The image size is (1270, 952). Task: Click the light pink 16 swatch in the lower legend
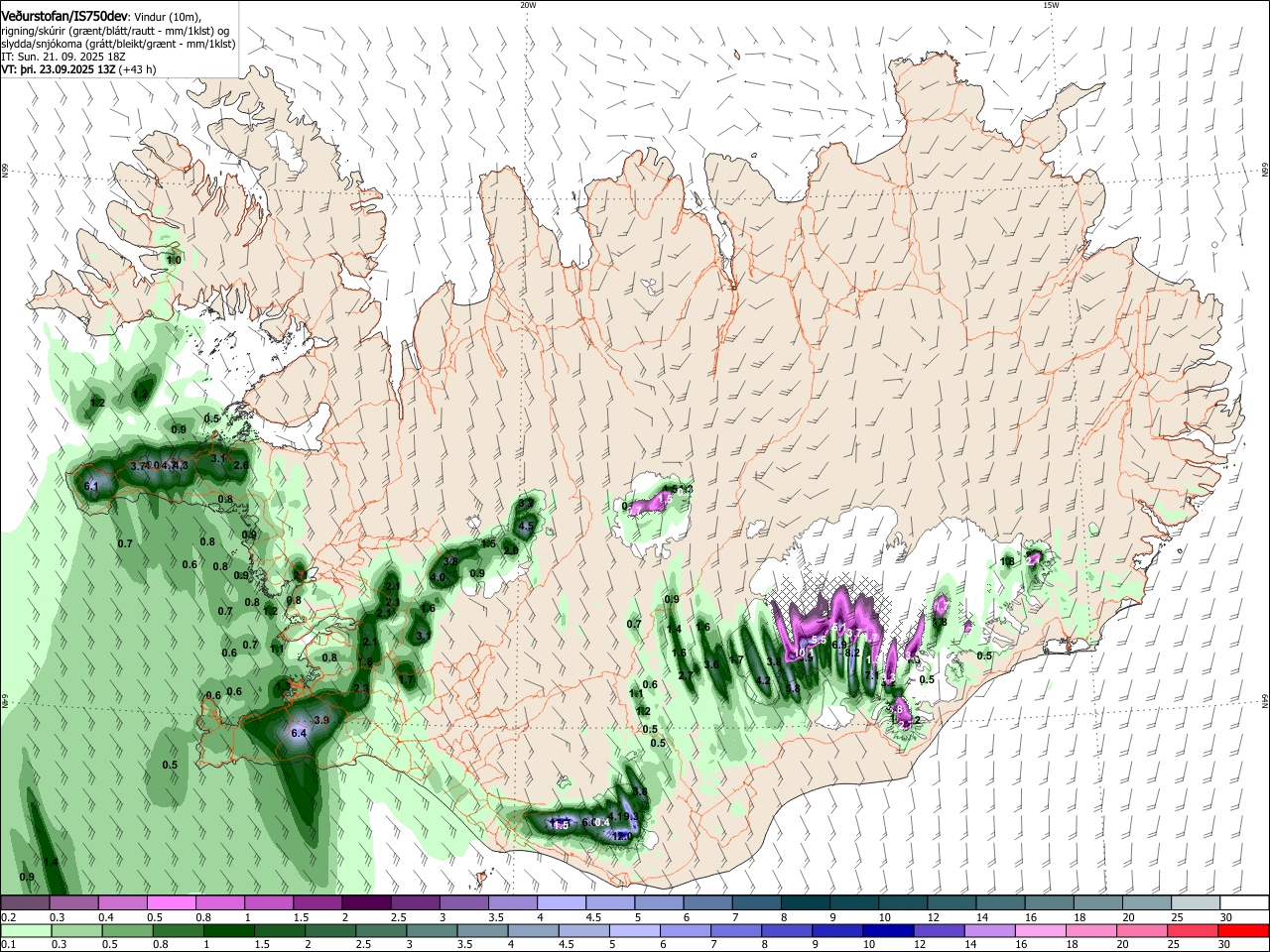pyautogui.click(x=1042, y=930)
